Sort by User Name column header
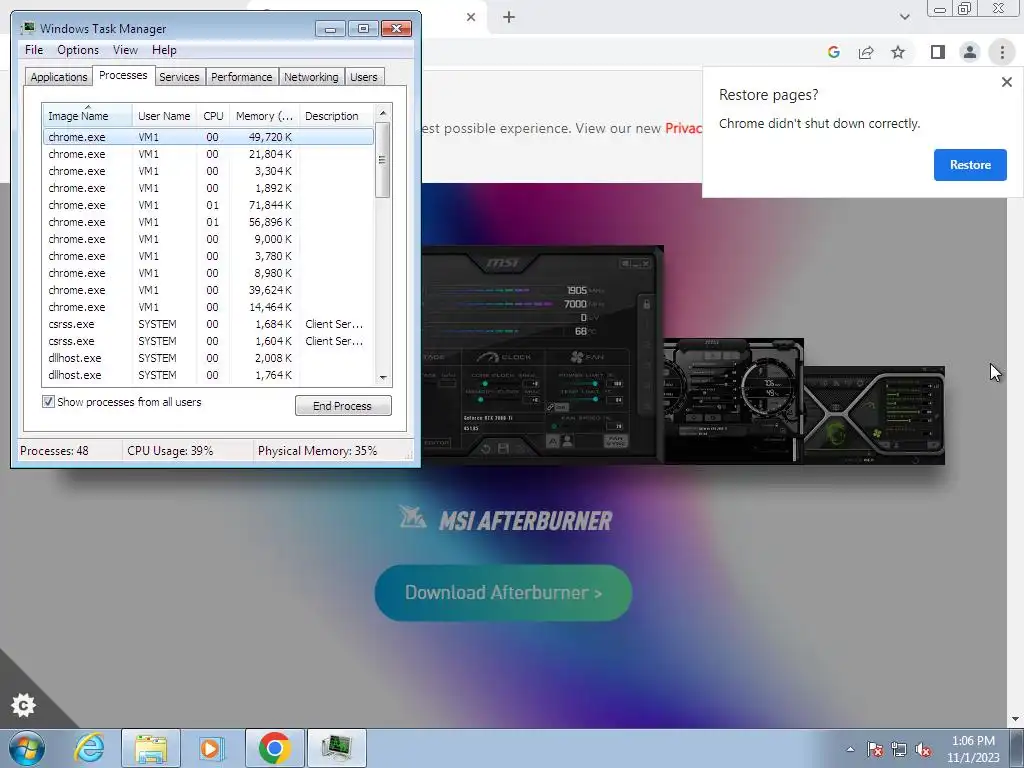The image size is (1024, 768). coord(164,116)
